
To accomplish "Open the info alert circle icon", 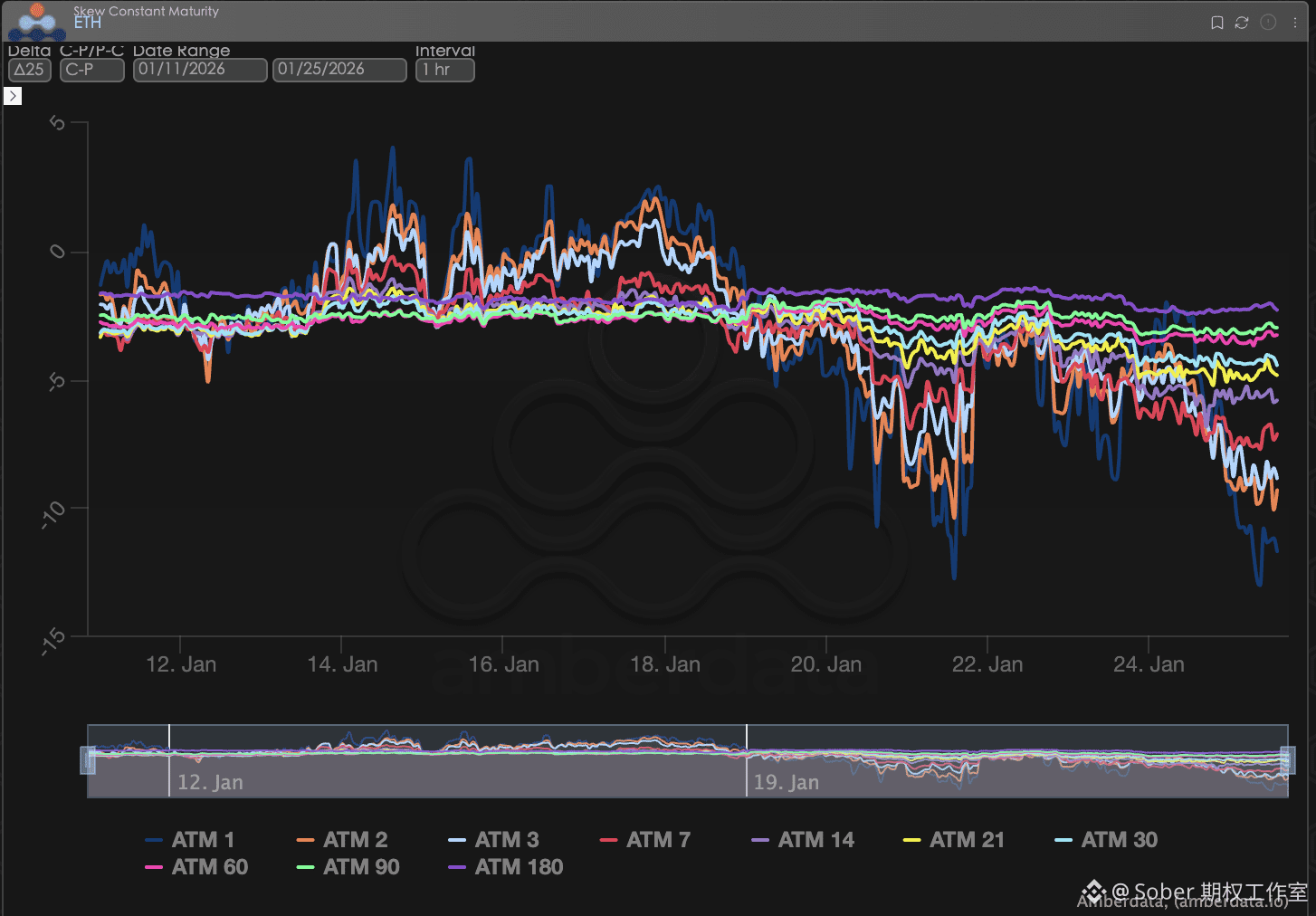I will pyautogui.click(x=1268, y=23).
